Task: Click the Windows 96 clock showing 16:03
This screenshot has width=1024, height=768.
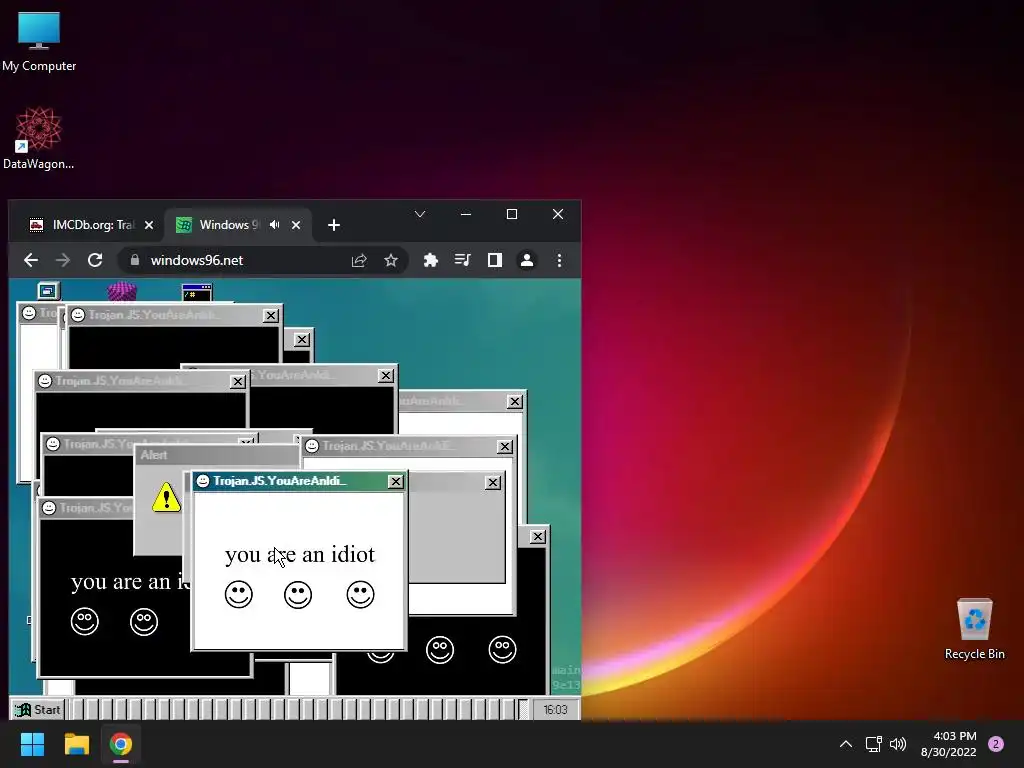Action: point(555,709)
